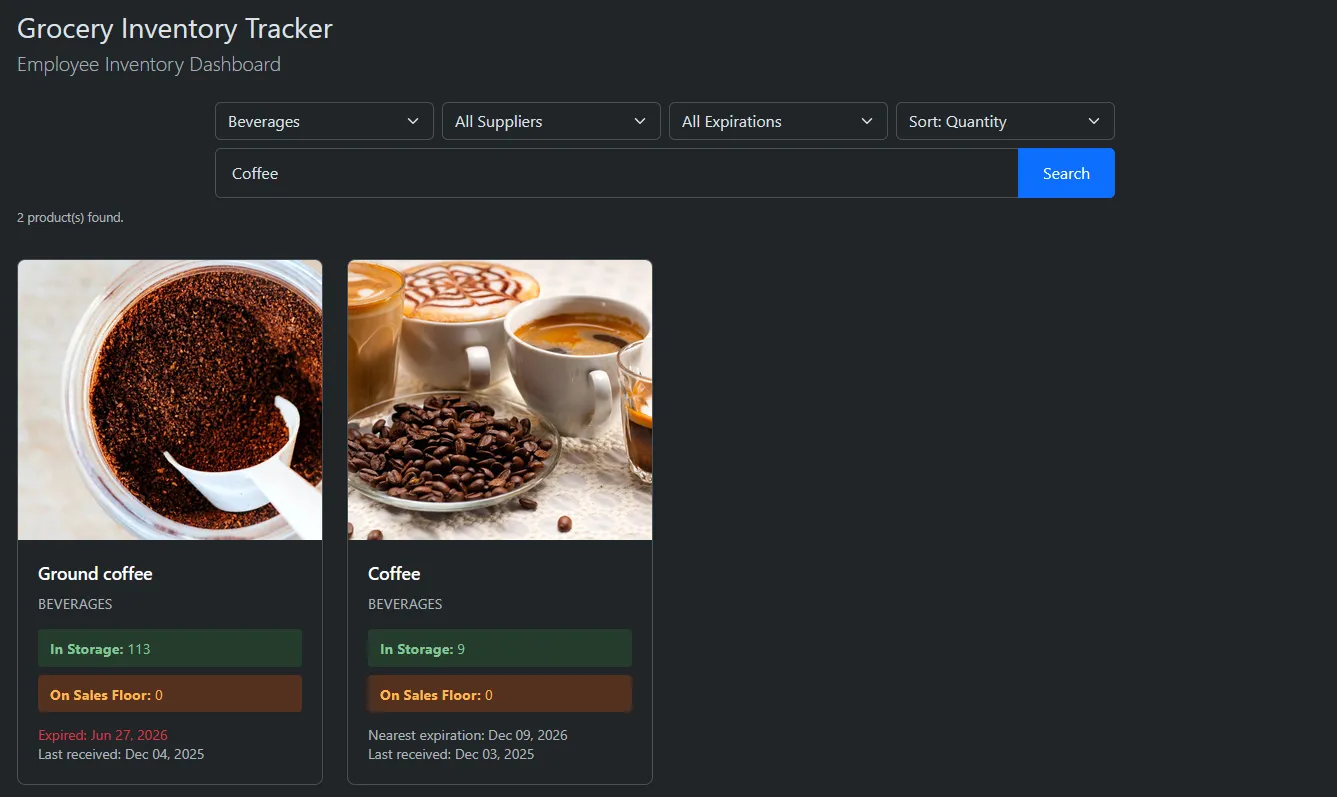Click the Ground coffee product image

170,400
